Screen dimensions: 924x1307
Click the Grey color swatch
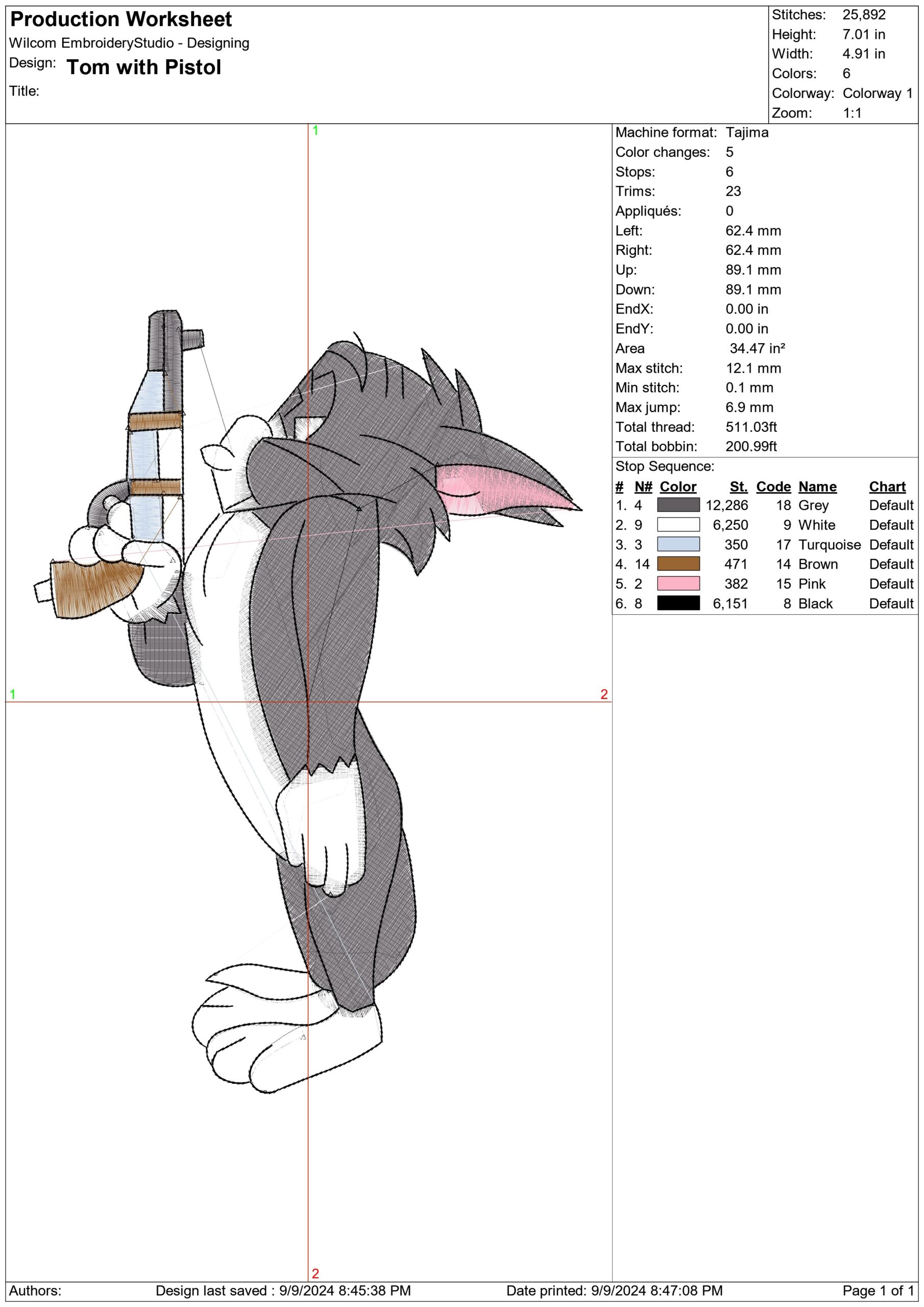click(x=678, y=505)
